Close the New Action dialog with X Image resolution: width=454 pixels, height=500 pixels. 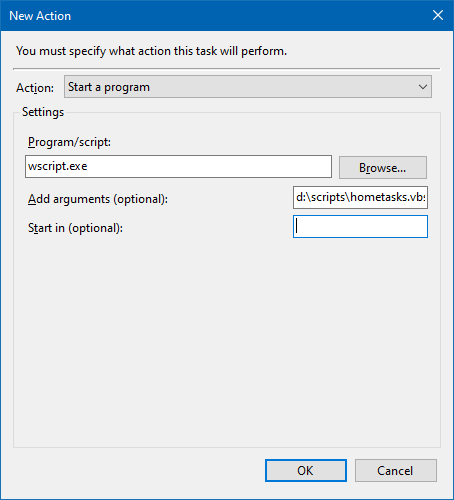[x=438, y=15]
